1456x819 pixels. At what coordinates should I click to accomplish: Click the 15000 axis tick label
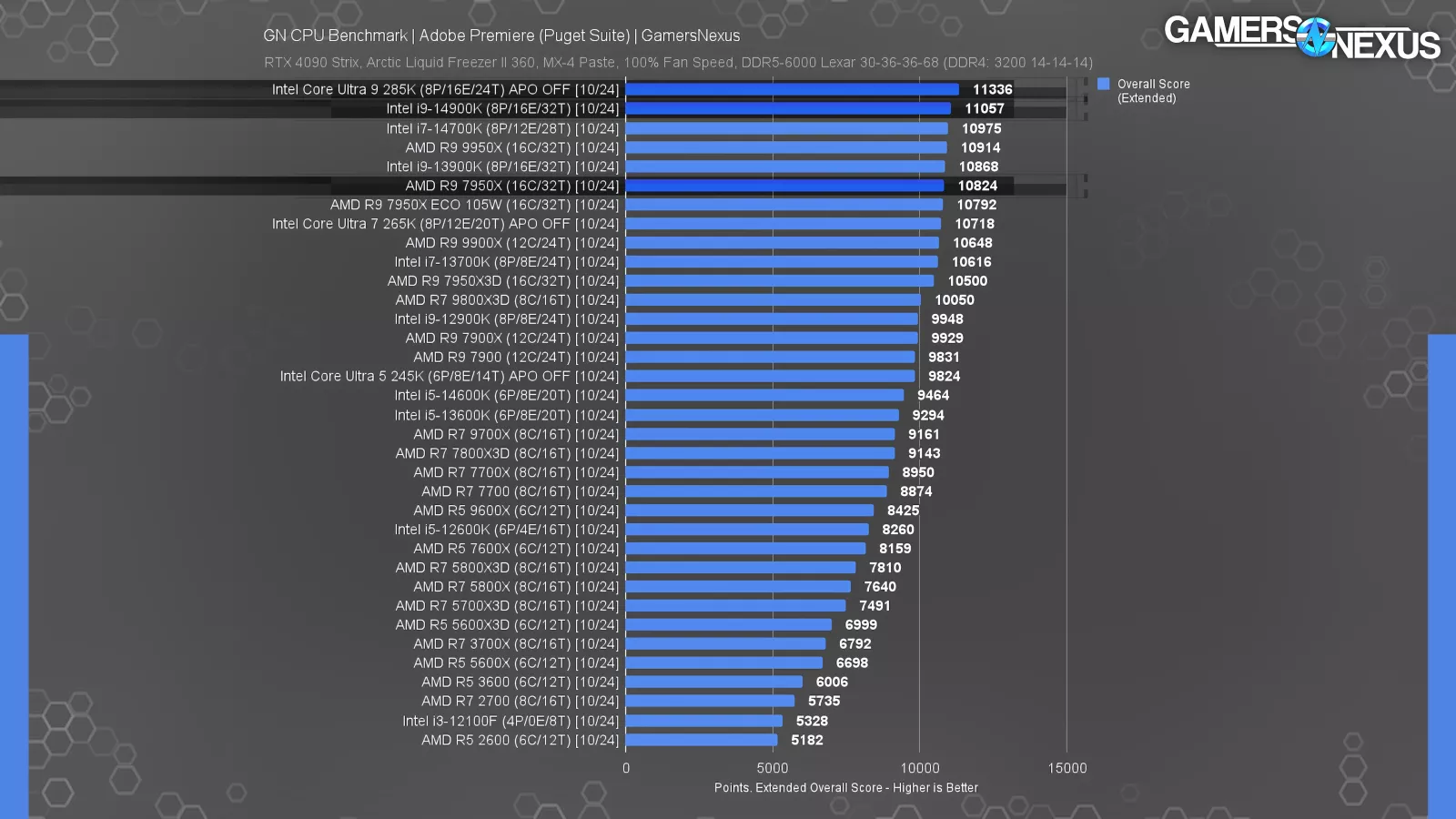pos(1068,767)
